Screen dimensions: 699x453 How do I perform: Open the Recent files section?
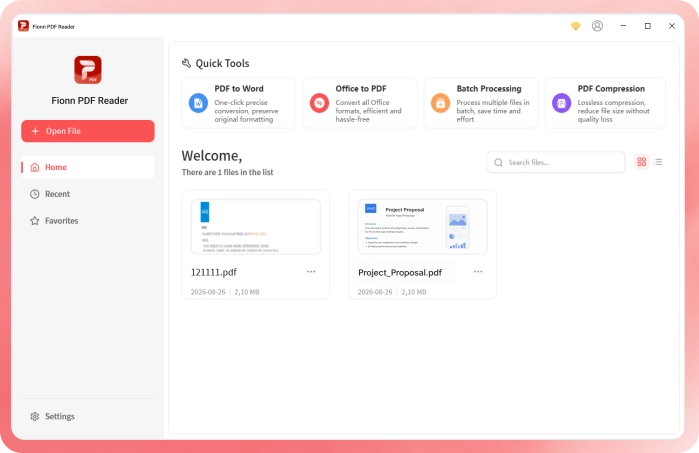[x=88, y=194]
